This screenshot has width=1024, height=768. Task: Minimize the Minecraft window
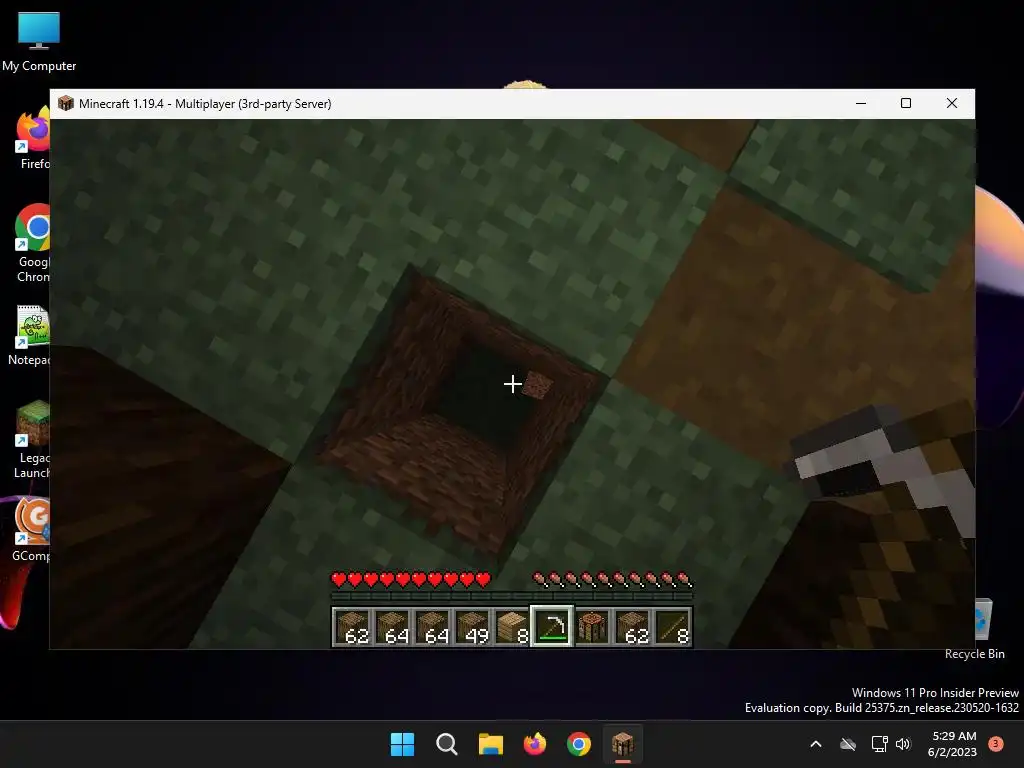pos(861,103)
